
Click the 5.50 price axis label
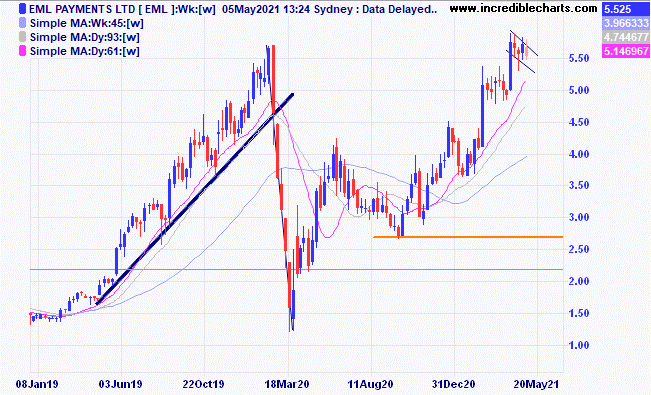pos(579,59)
